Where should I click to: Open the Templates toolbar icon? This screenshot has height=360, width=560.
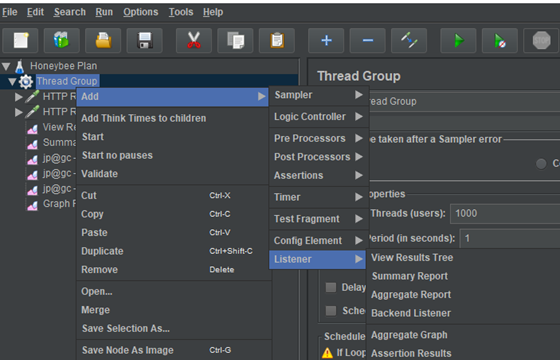click(x=61, y=40)
